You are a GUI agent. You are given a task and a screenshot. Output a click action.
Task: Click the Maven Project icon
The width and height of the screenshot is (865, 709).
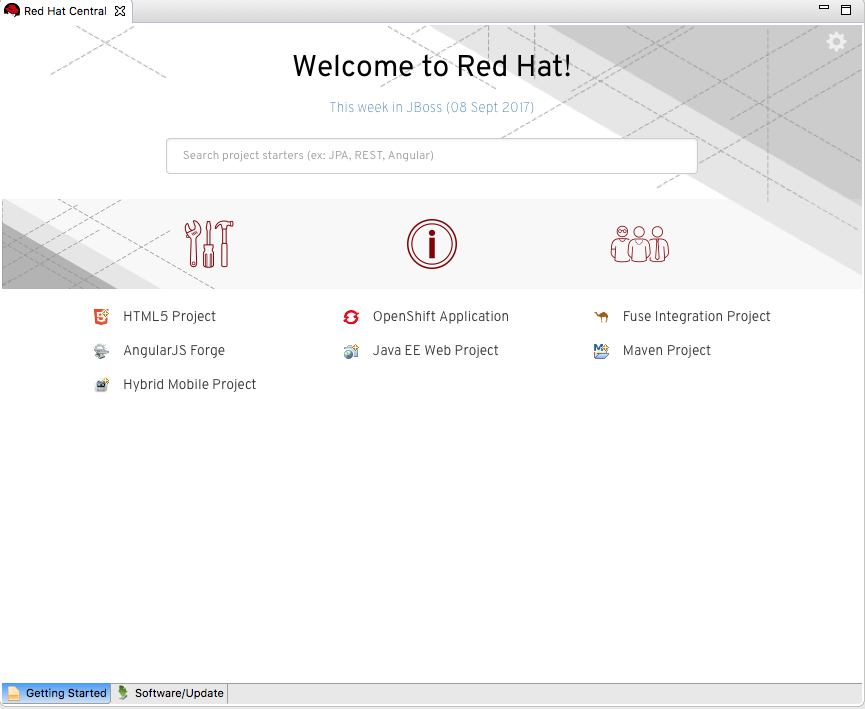click(x=601, y=351)
